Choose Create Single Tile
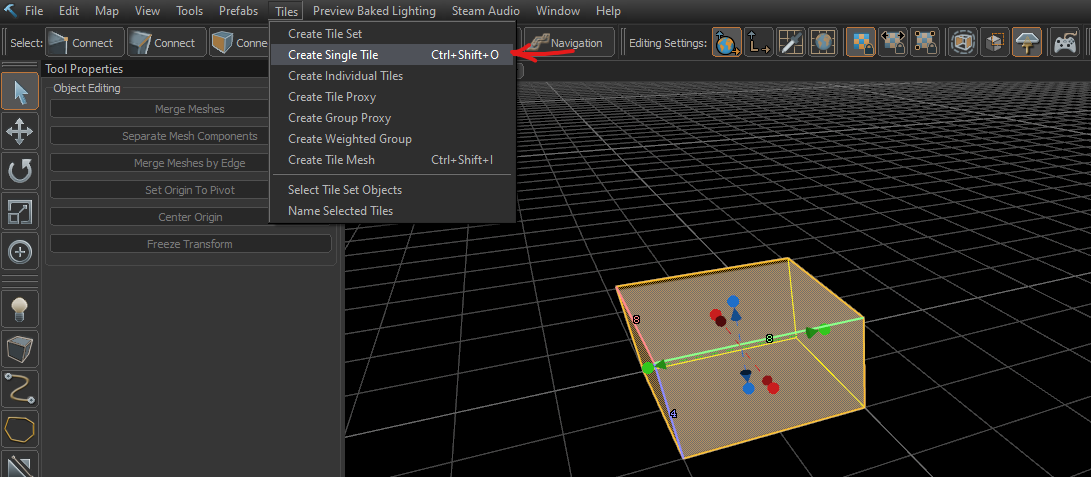This screenshot has height=477, width=1091. pos(392,55)
